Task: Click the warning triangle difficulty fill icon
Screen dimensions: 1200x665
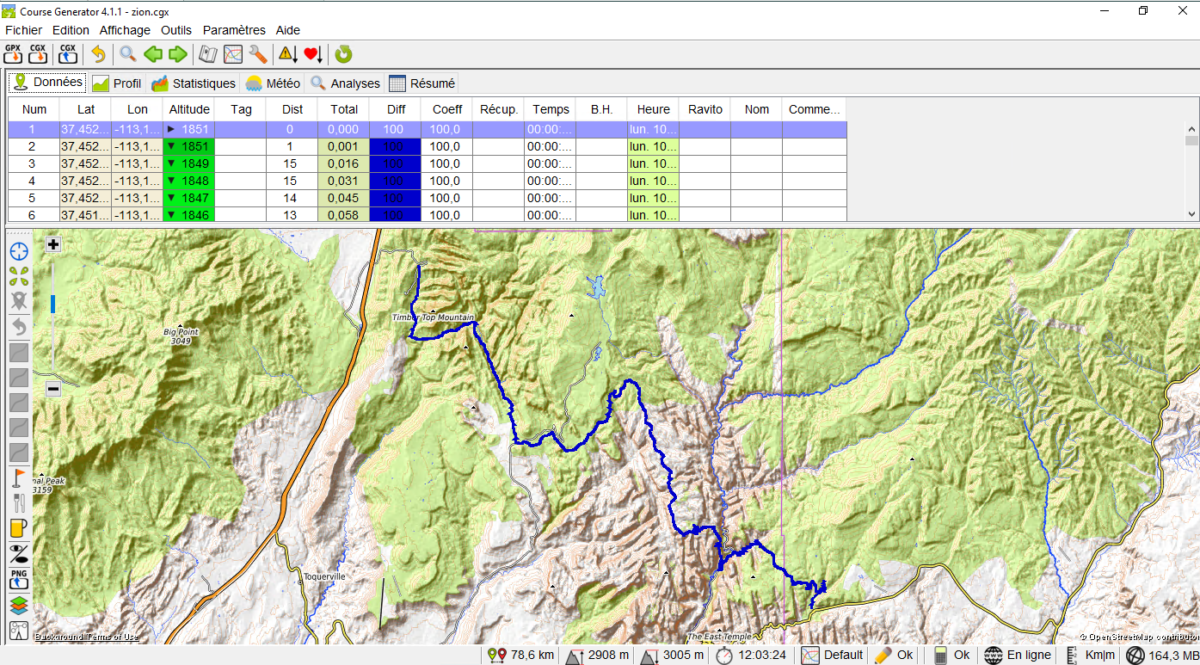Action: pyautogui.click(x=288, y=54)
